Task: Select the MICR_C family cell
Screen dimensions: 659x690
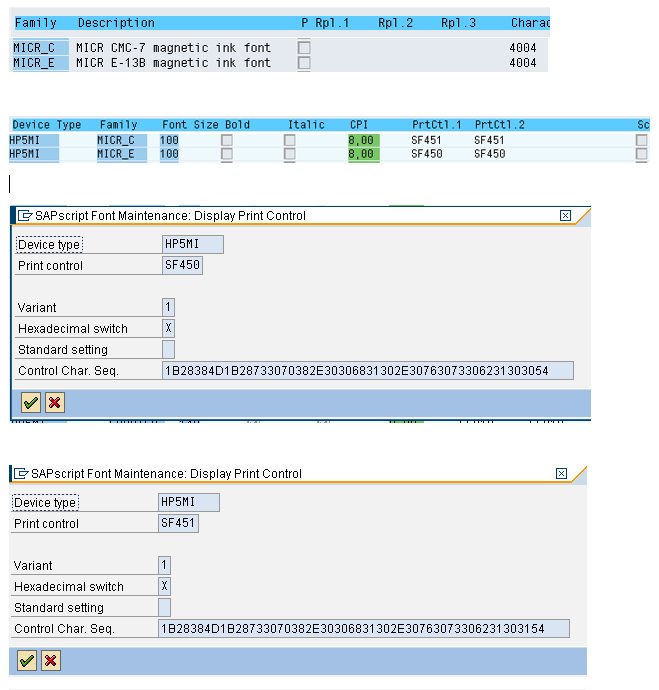Action: pyautogui.click(x=40, y=48)
